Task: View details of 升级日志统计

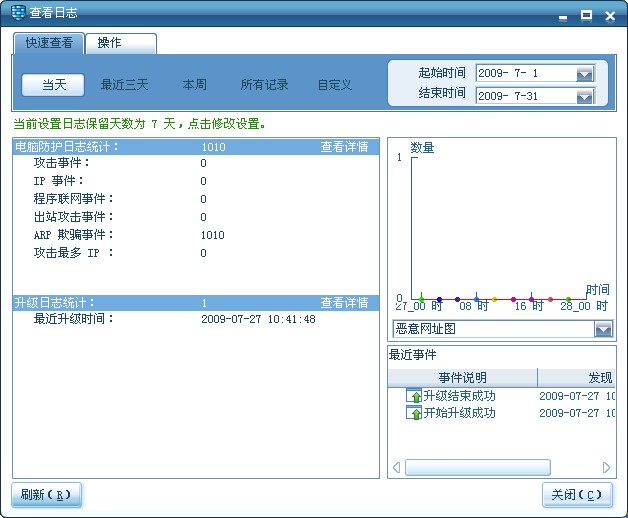Action: [x=344, y=302]
